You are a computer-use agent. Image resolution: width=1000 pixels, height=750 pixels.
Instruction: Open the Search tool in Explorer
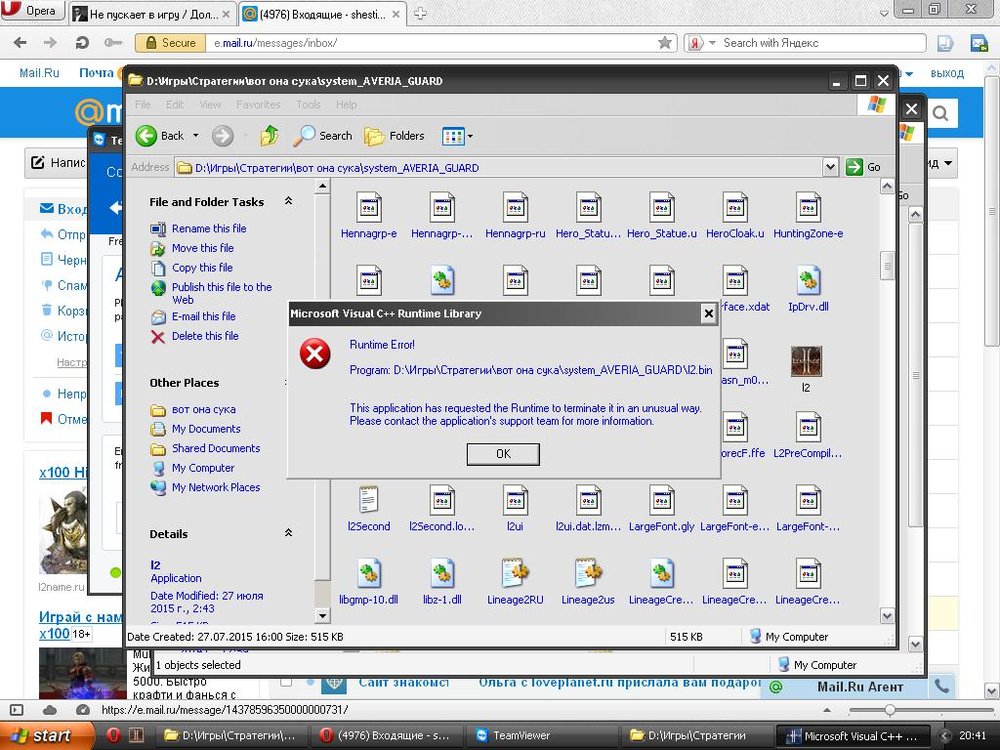322,136
